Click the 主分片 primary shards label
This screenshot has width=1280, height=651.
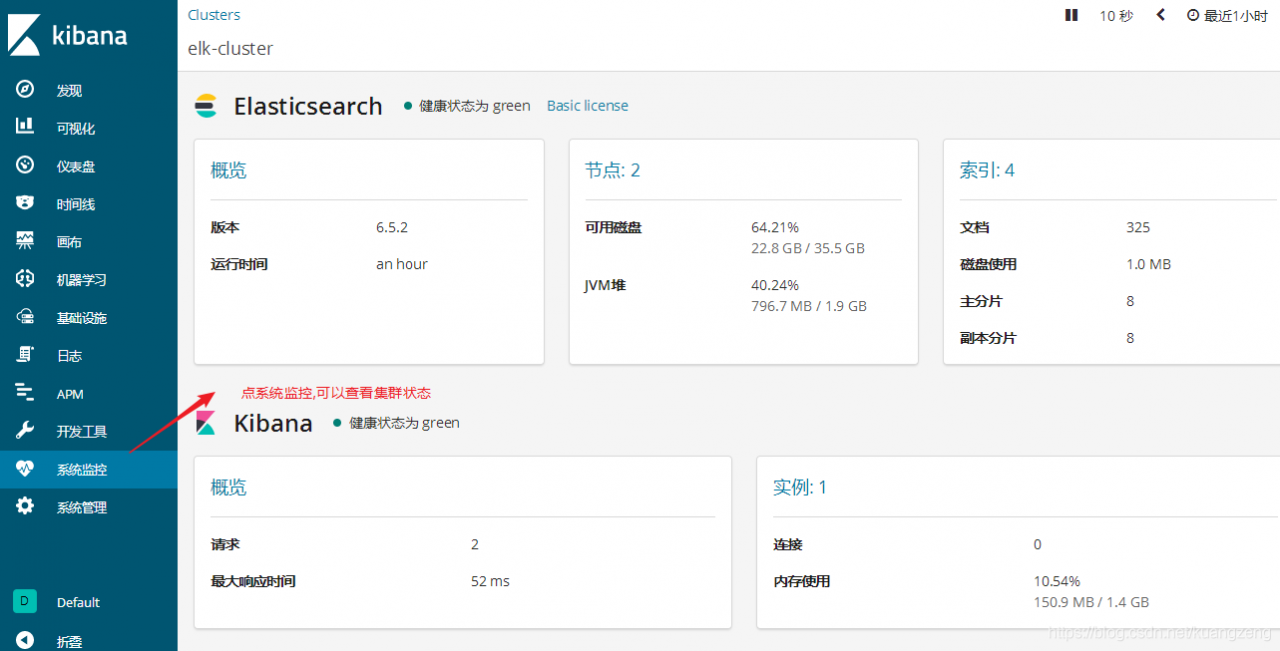pos(980,301)
